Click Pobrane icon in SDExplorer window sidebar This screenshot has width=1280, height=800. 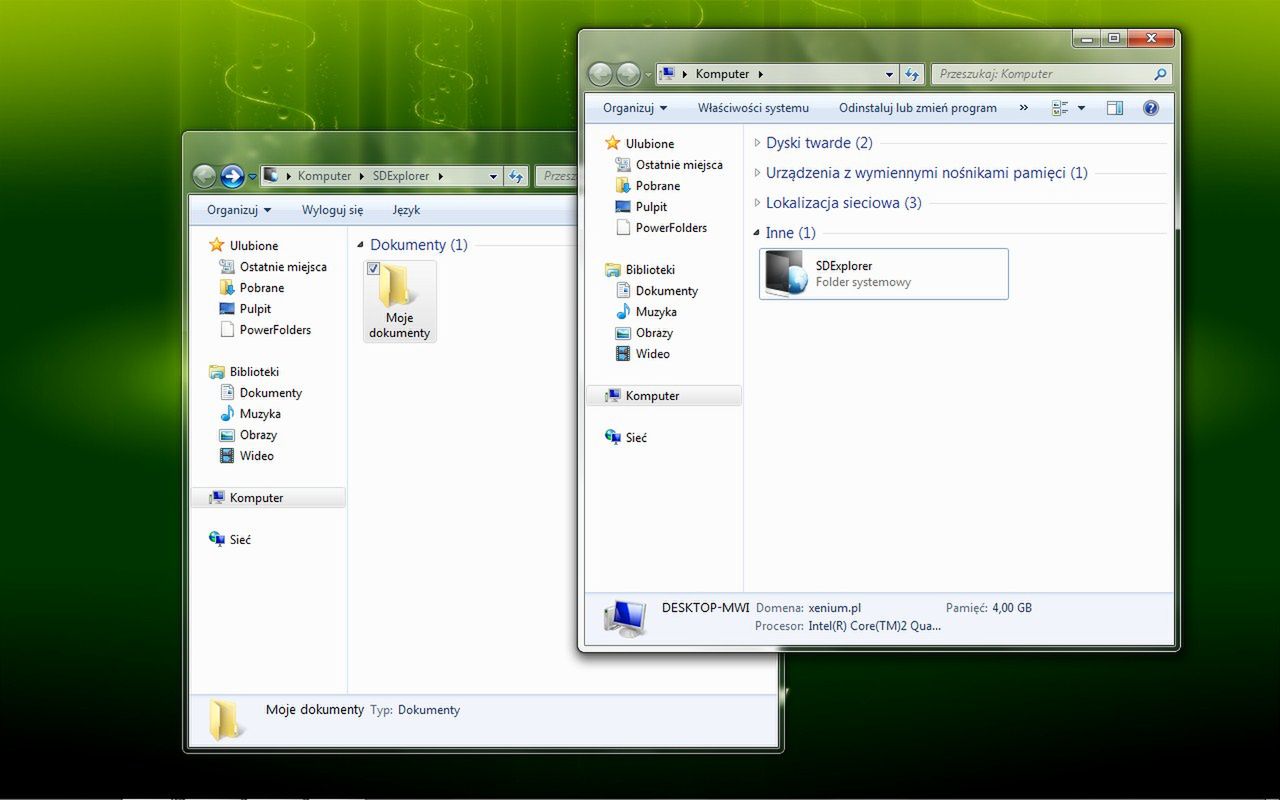[x=227, y=288]
